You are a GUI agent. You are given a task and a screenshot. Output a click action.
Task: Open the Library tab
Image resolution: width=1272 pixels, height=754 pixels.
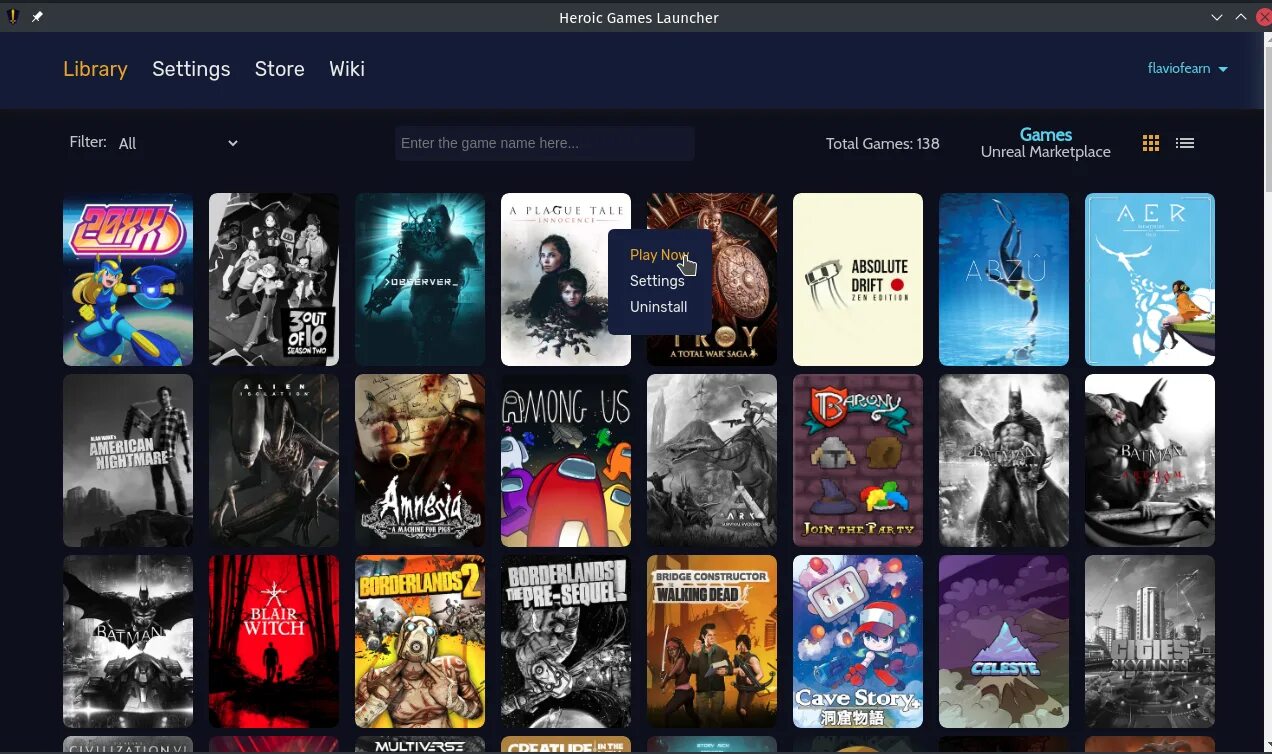coord(95,69)
